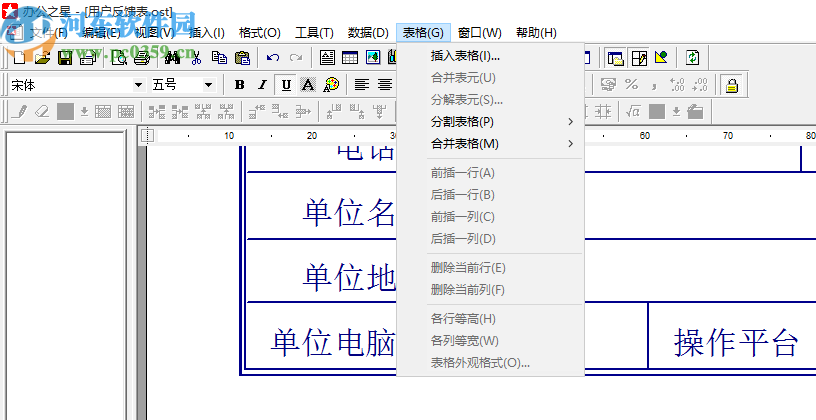Image resolution: width=816 pixels, height=420 pixels.
Task: Open the 帮助(H) menu
Action: click(x=537, y=33)
